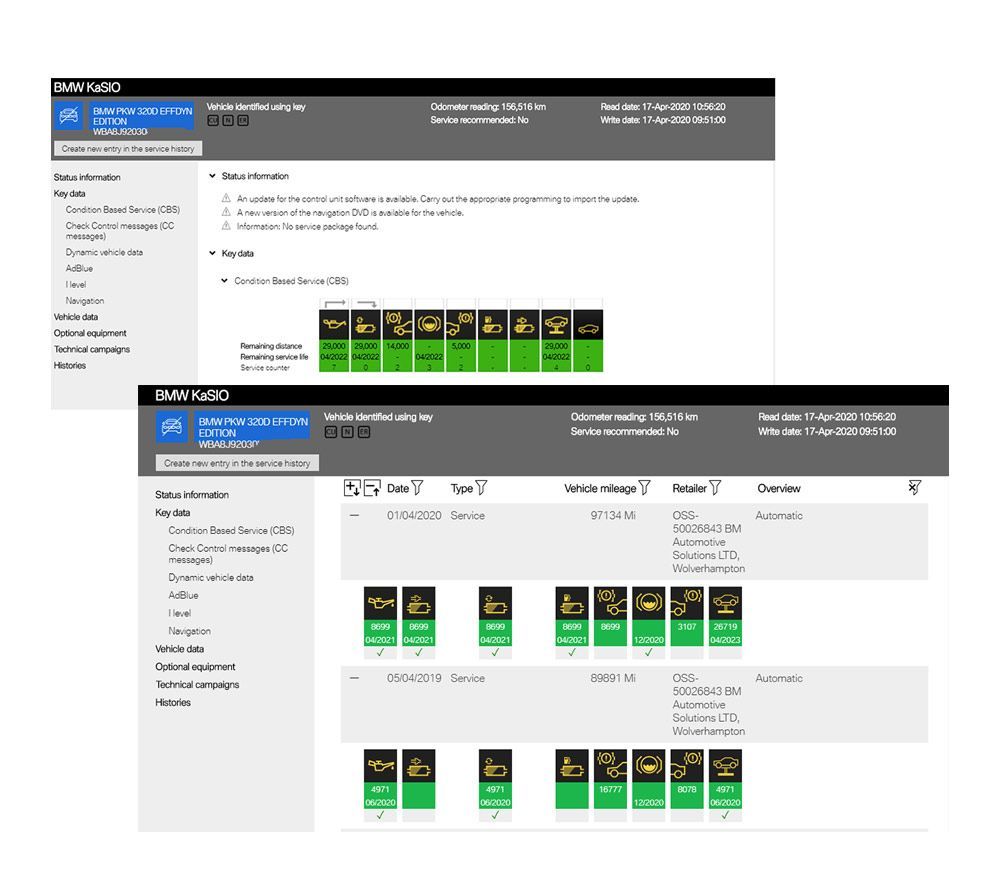Select Technical campaigns in back window sidebar
Screen dimensions: 1000x894
coord(91,349)
